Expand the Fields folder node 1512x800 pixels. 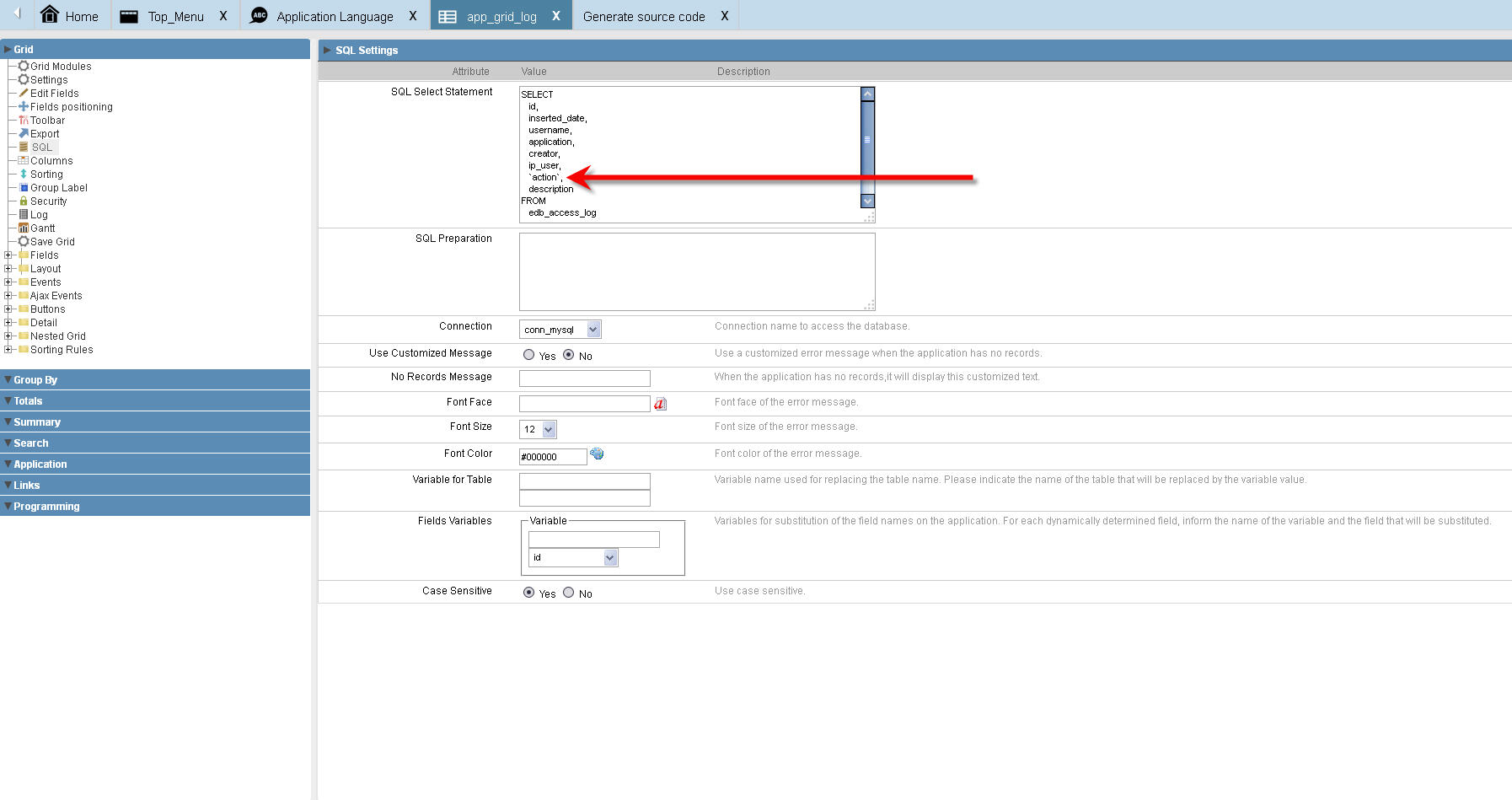pos(8,255)
